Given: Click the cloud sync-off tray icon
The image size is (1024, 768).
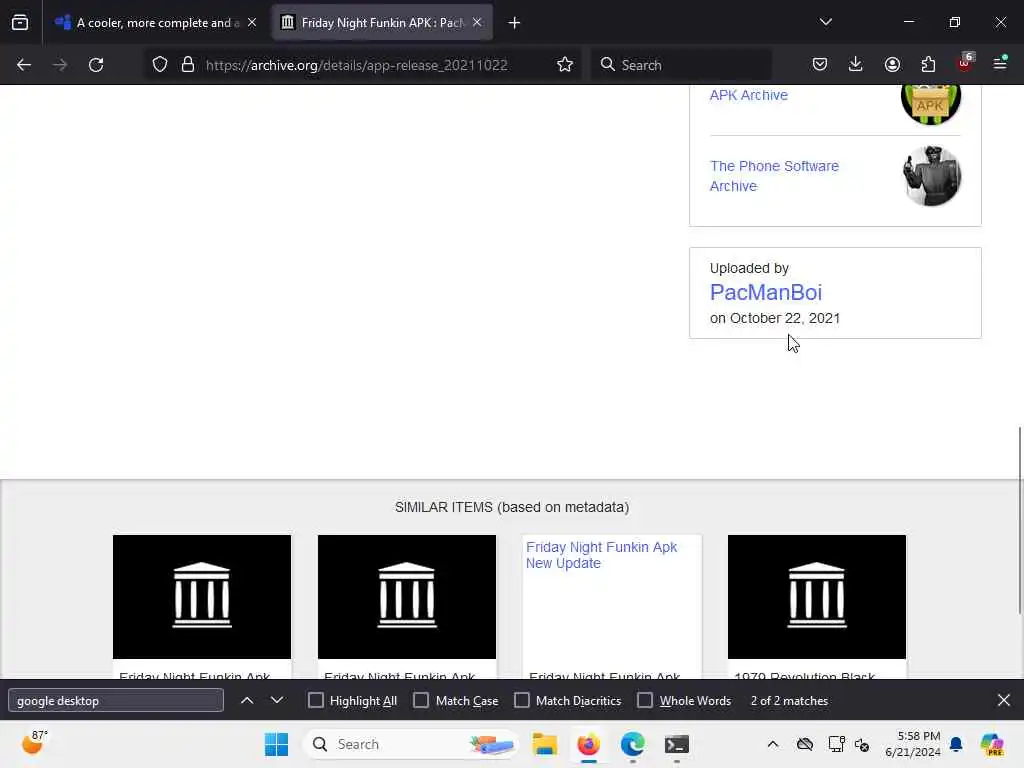Looking at the screenshot, I should [805, 744].
